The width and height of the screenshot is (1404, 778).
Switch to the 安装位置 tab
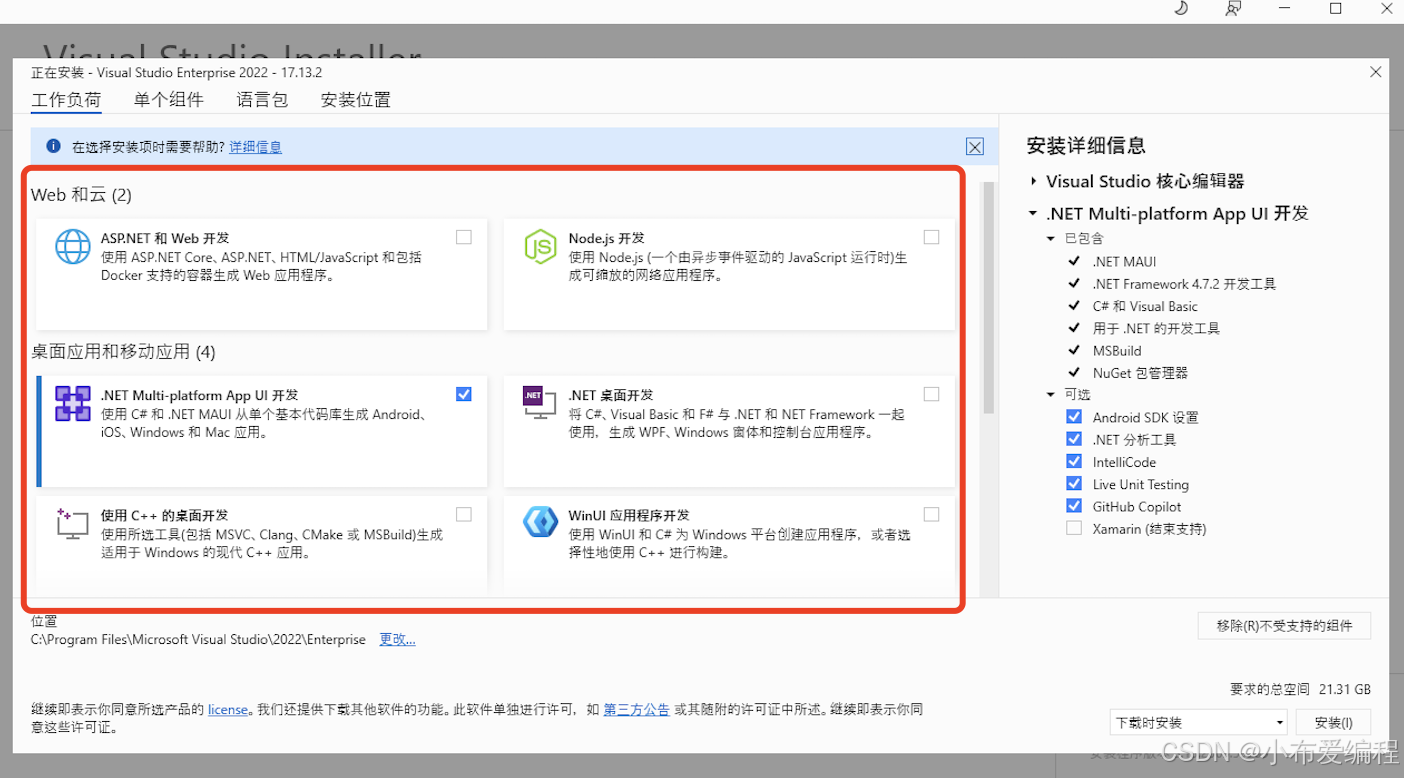pos(355,100)
